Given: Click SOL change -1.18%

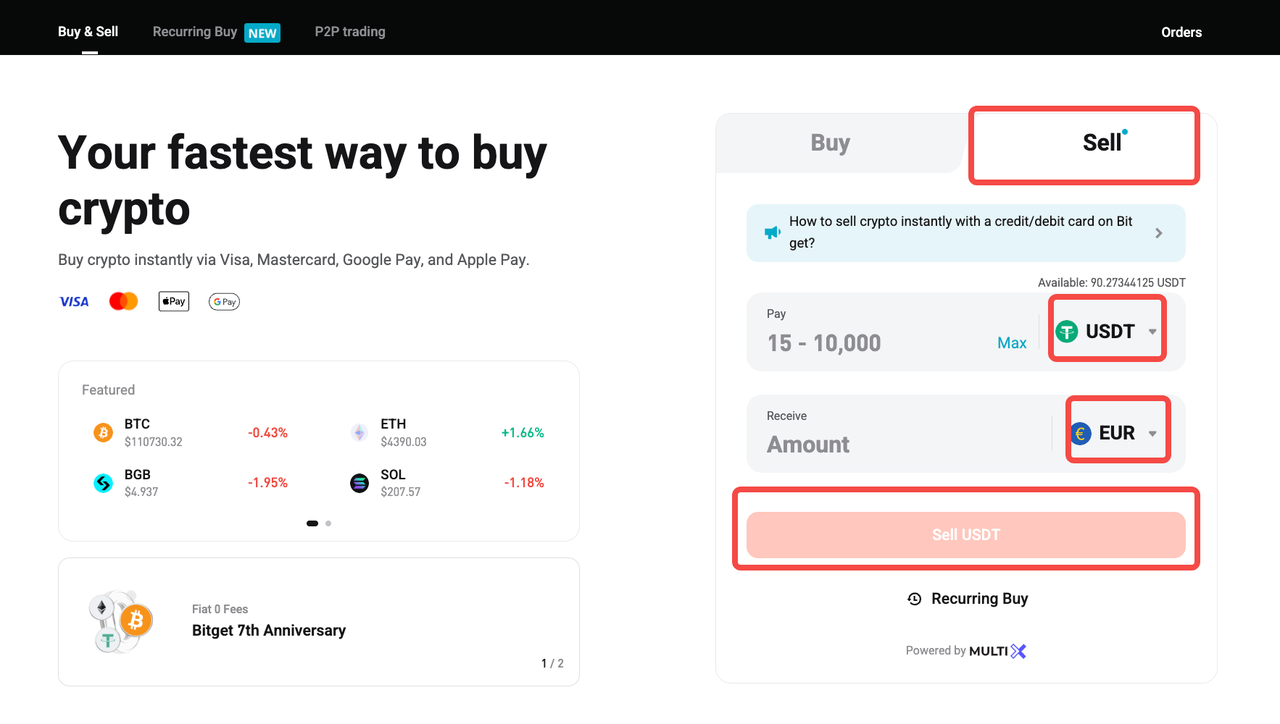Looking at the screenshot, I should (x=524, y=483).
